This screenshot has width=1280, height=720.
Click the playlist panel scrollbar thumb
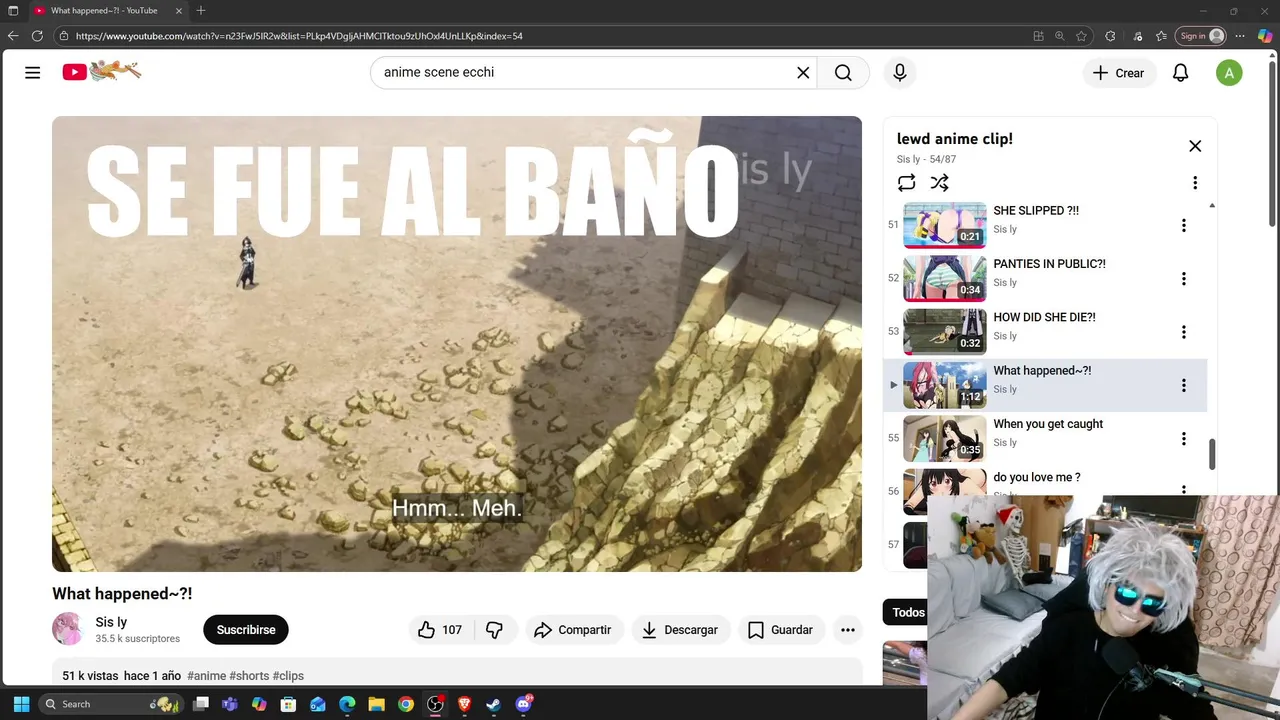tap(1212, 454)
